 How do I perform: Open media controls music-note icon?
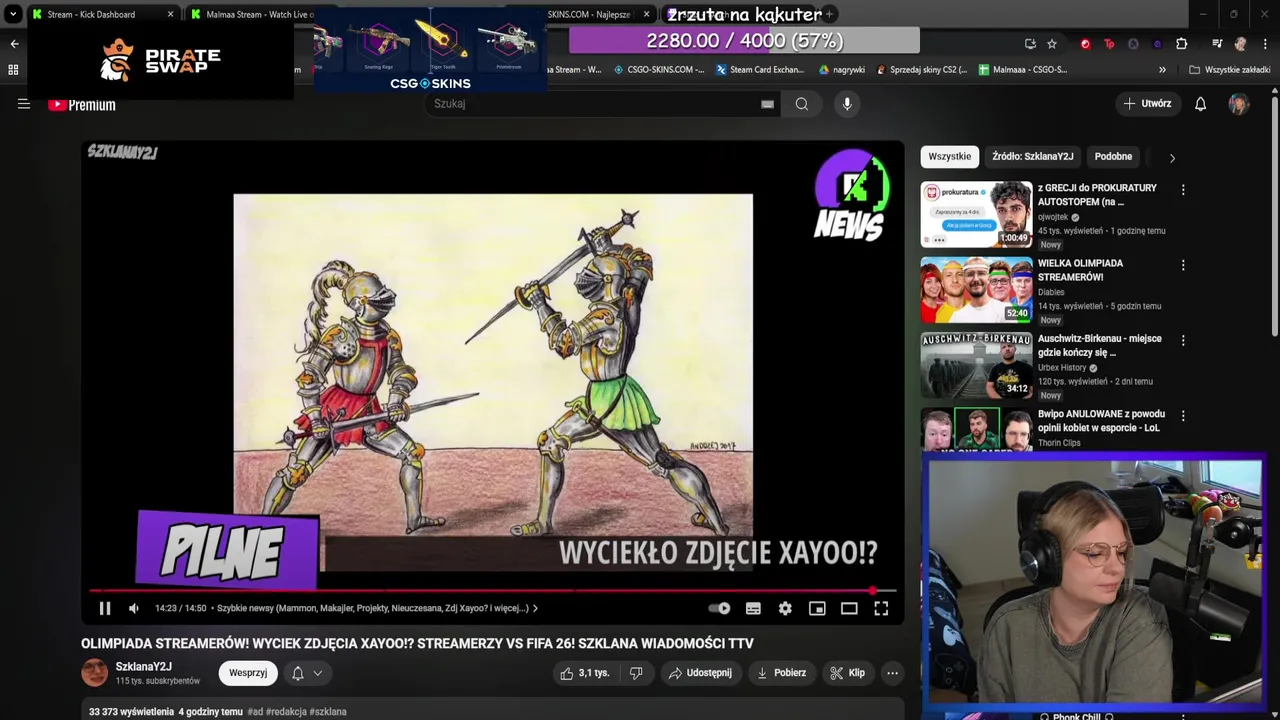click(1216, 44)
